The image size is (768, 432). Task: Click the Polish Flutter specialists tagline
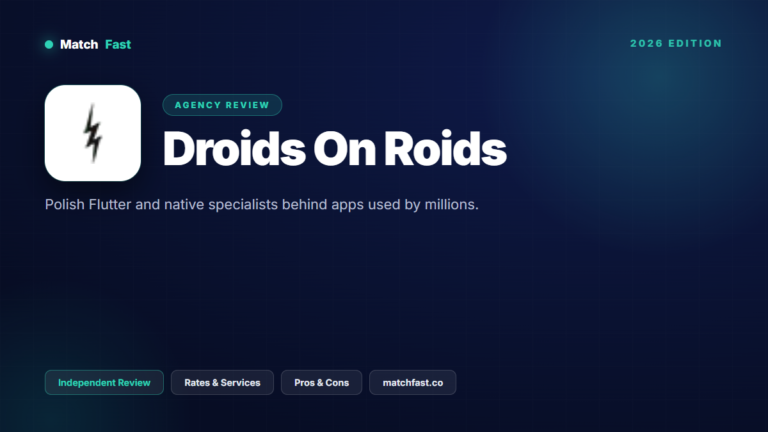click(262, 204)
